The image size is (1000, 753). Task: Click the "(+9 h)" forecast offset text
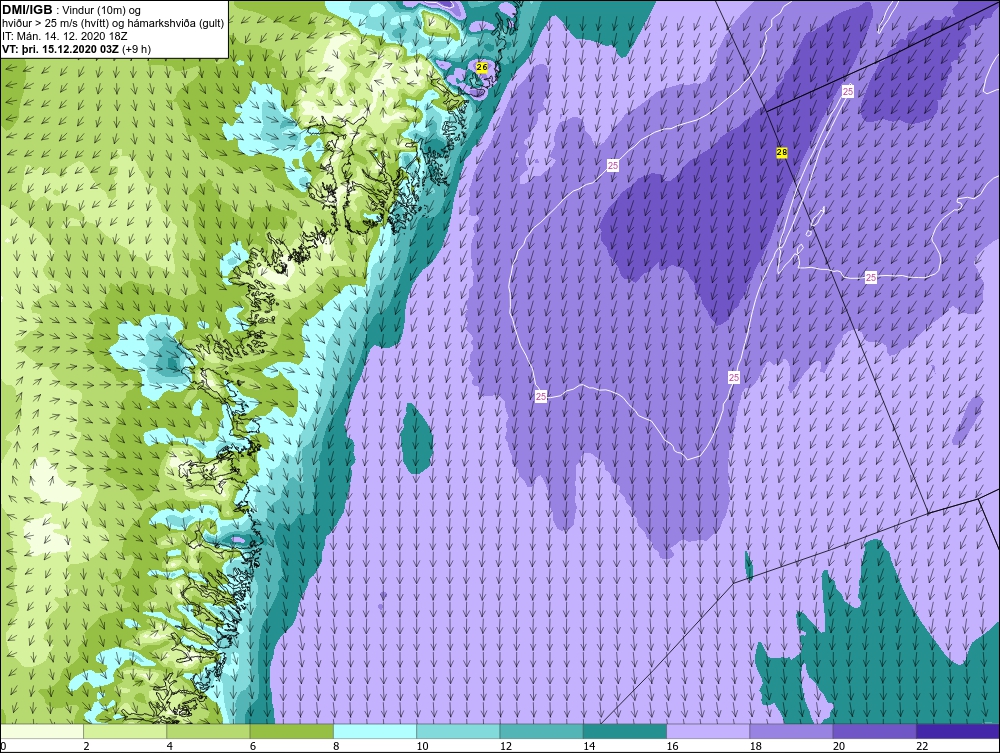pos(136,48)
